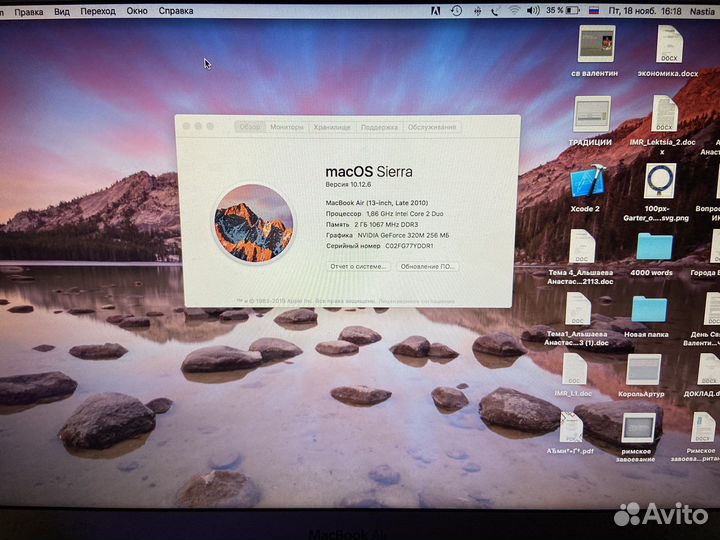Open the "Новая папка" folder
720x540 pixels.
point(649,309)
